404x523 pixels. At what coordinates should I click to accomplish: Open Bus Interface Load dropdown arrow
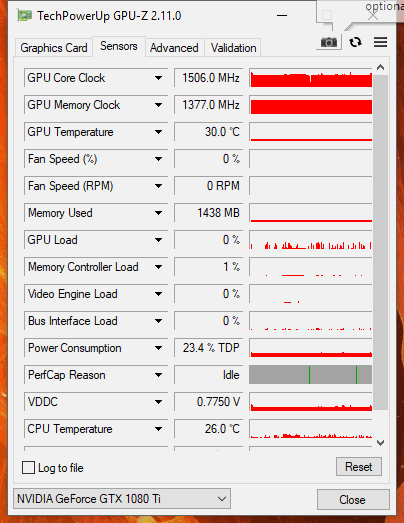tap(158, 321)
